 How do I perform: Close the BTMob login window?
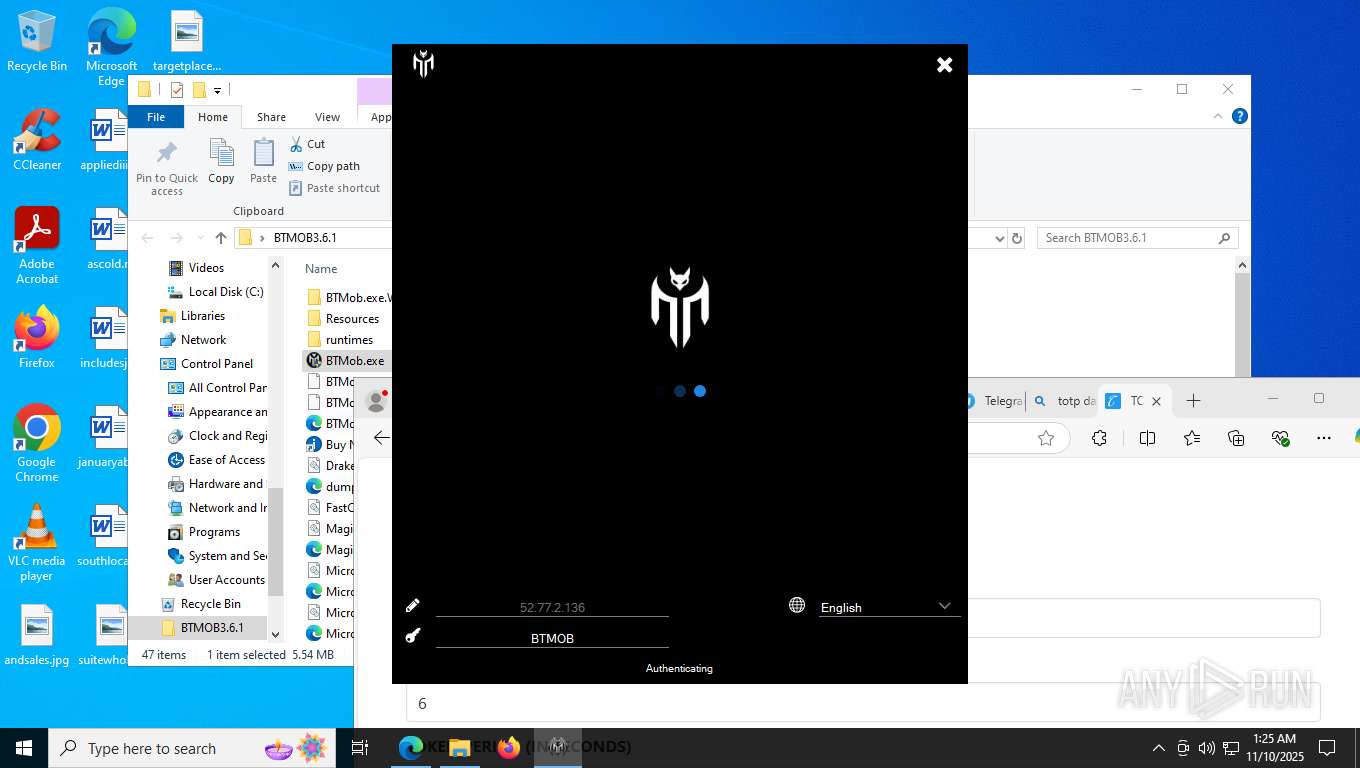click(x=944, y=65)
